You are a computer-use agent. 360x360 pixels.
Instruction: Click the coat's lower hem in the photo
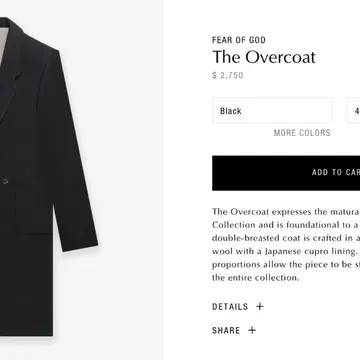(x=27, y=332)
